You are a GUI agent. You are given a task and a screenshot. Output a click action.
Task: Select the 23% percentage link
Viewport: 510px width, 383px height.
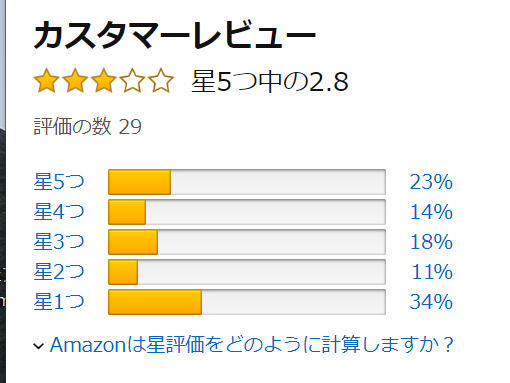pos(431,182)
